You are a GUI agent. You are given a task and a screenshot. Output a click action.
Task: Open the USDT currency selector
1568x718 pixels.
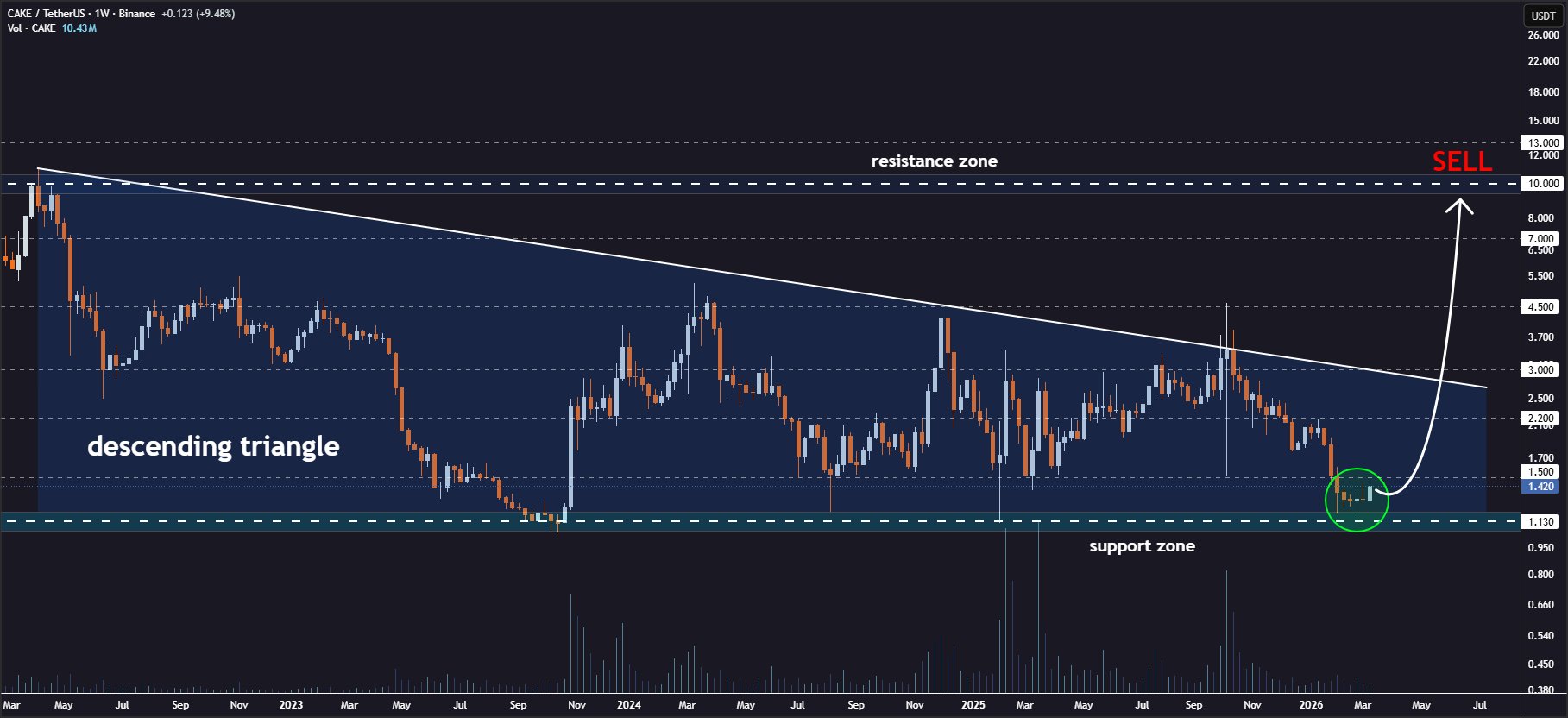point(1543,16)
